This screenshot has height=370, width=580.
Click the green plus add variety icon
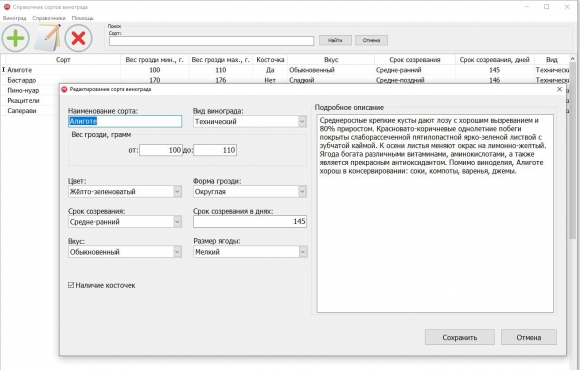coord(16,38)
